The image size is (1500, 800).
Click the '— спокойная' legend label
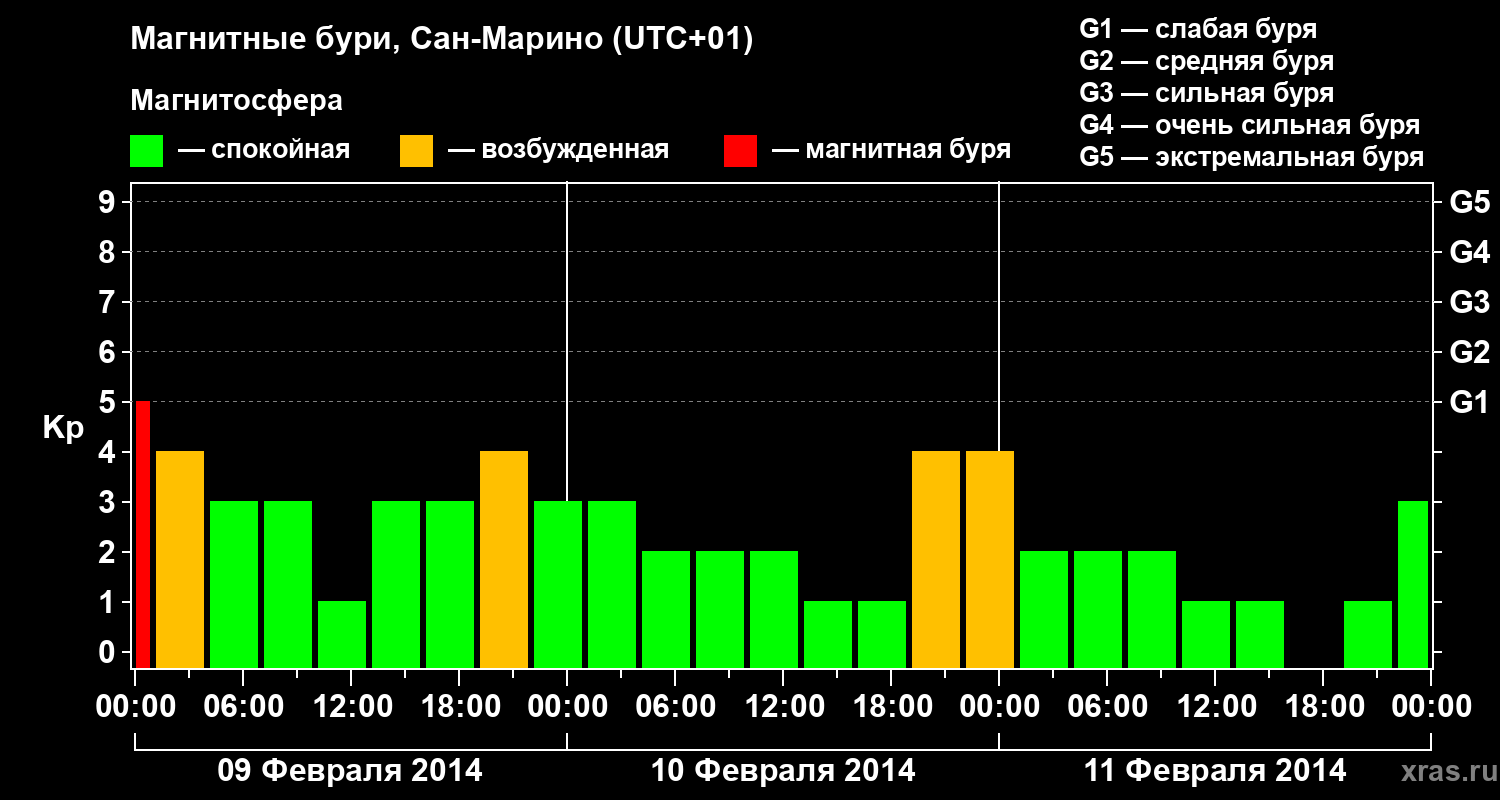[x=264, y=151]
